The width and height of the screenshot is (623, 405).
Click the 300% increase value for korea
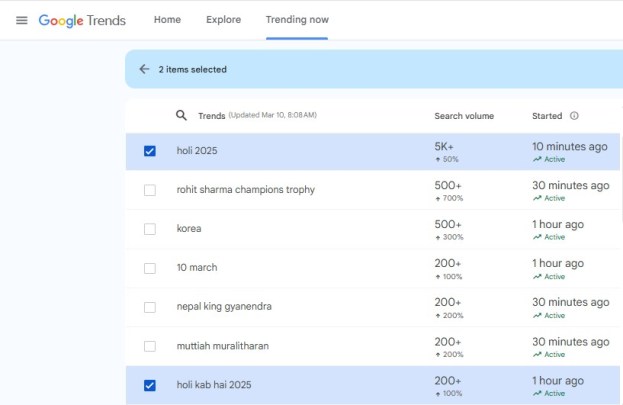(x=453, y=237)
